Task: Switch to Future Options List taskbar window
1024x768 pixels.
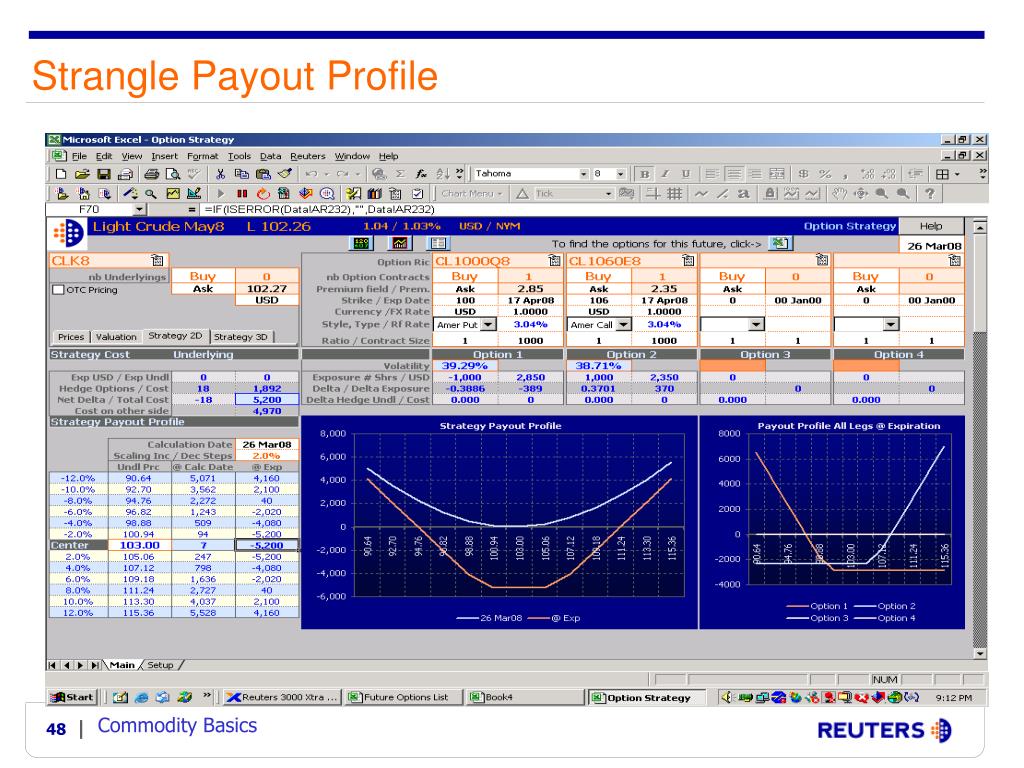Action: pos(404,697)
